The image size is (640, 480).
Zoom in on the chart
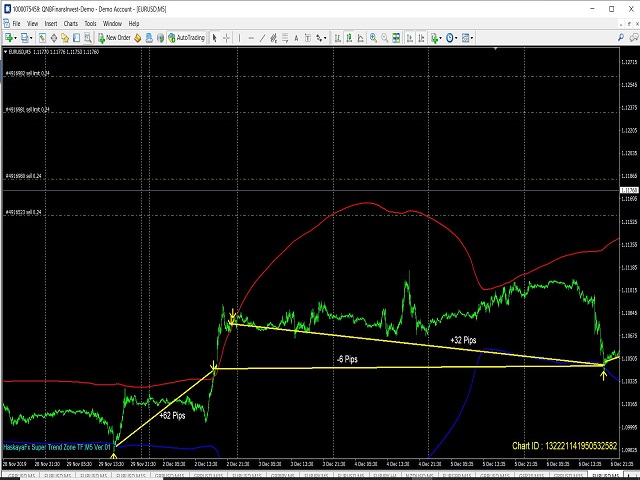click(x=373, y=38)
